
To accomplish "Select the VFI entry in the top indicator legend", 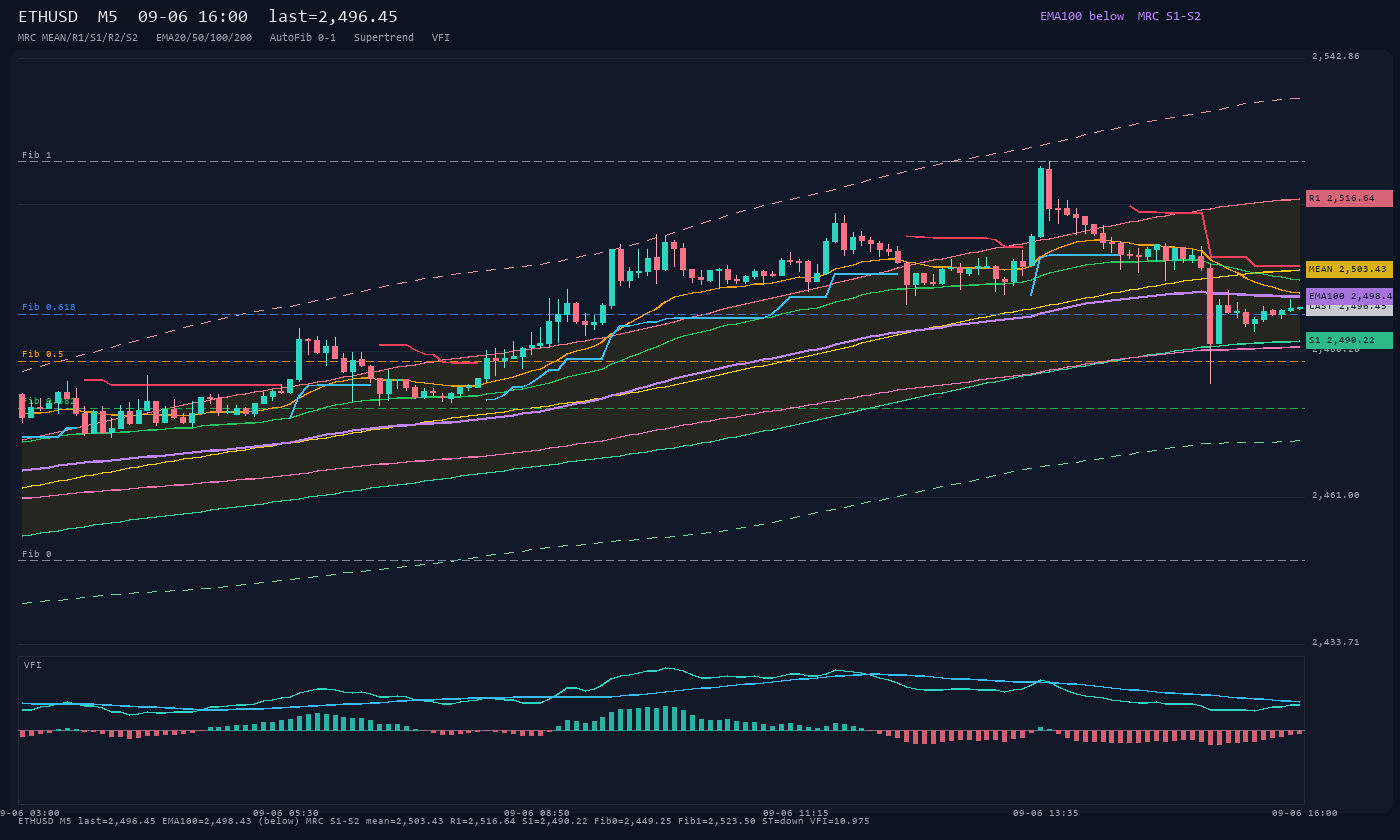I will (x=441, y=37).
